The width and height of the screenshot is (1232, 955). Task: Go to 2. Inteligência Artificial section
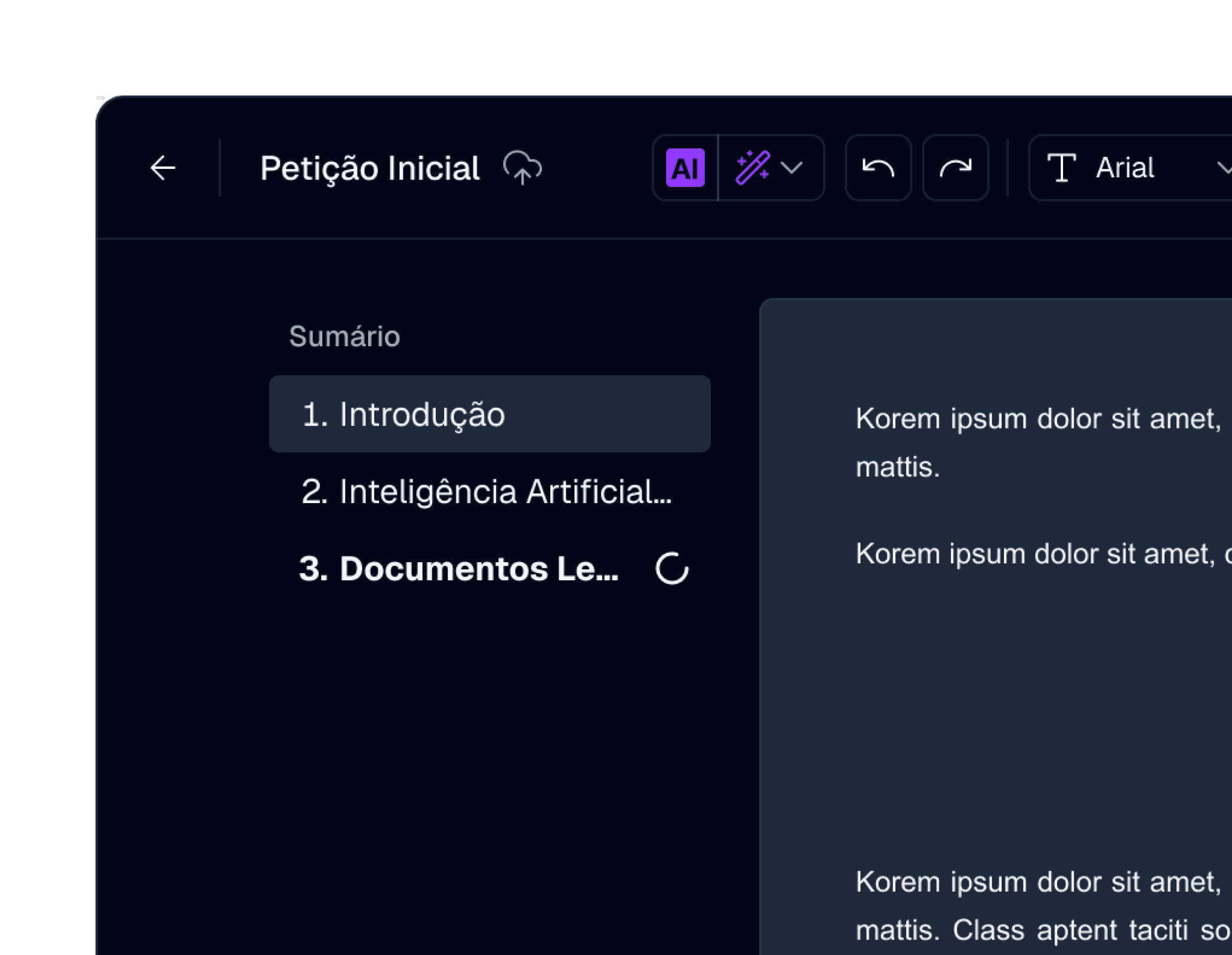(486, 492)
